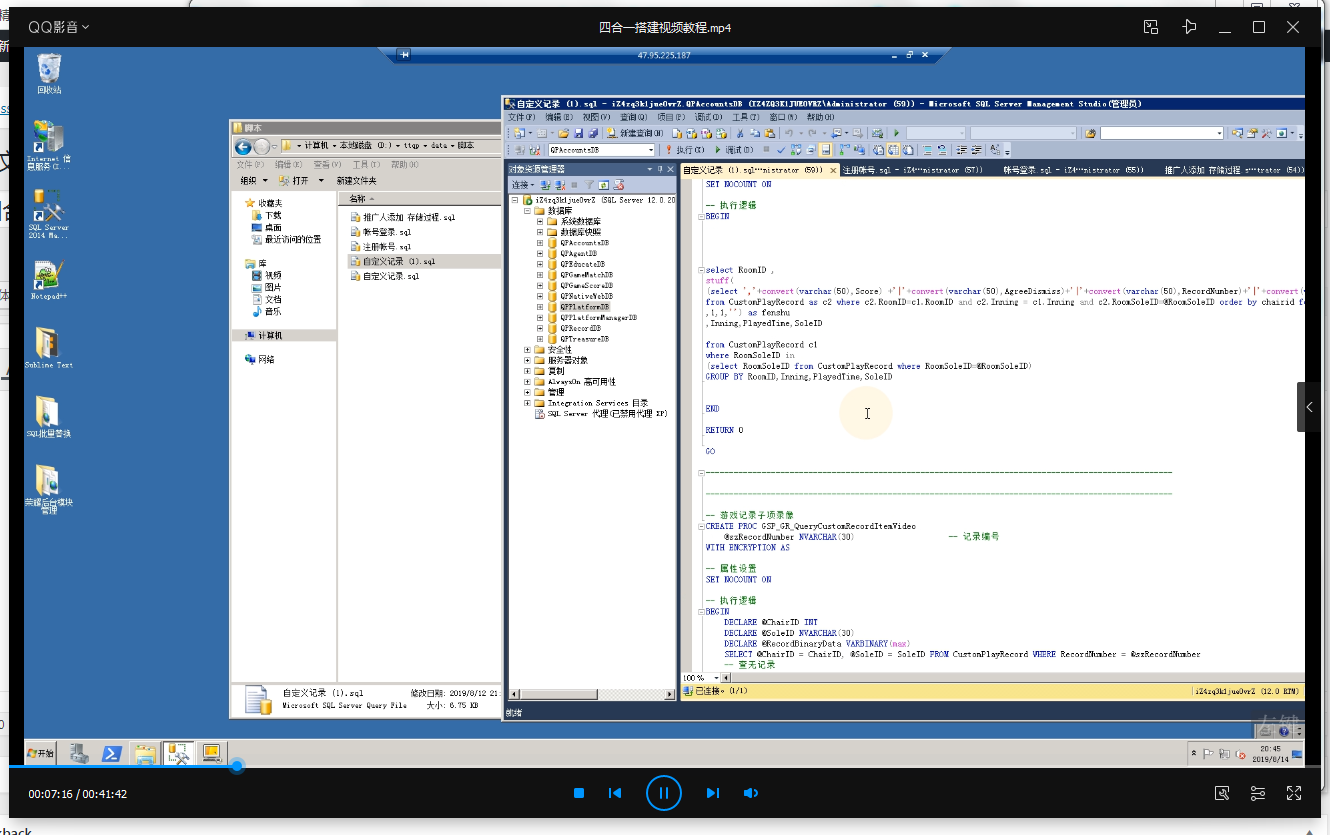Click the video progress slider handle
1330x835 pixels.
[x=236, y=767]
